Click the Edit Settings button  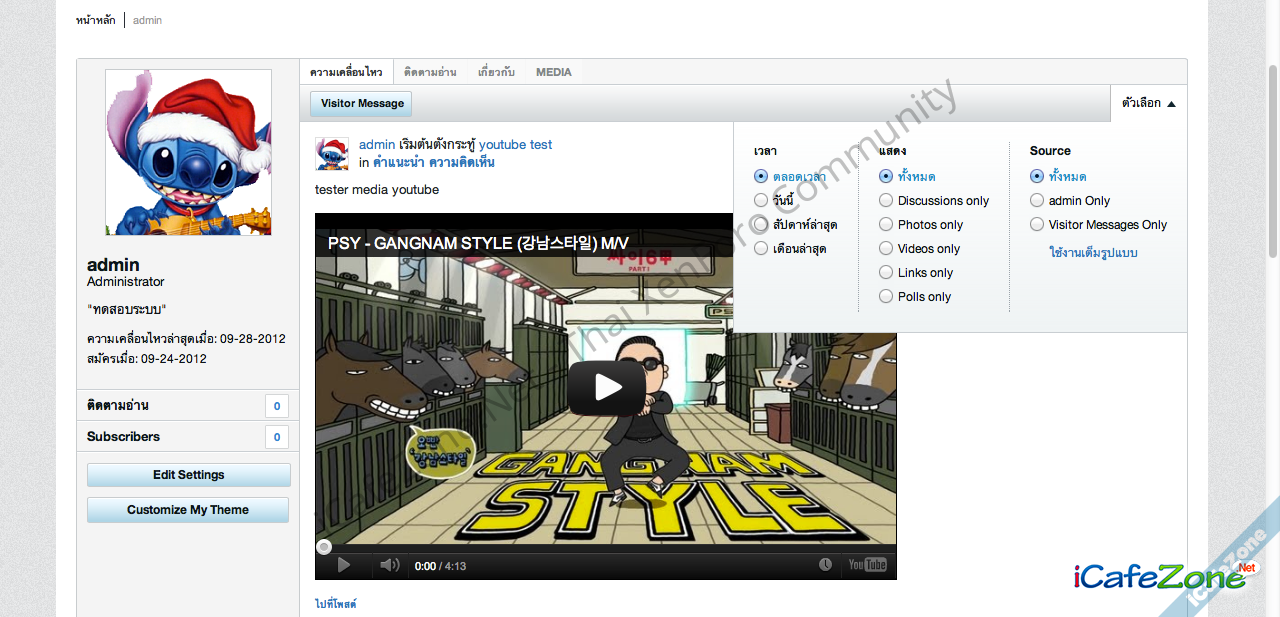188,475
